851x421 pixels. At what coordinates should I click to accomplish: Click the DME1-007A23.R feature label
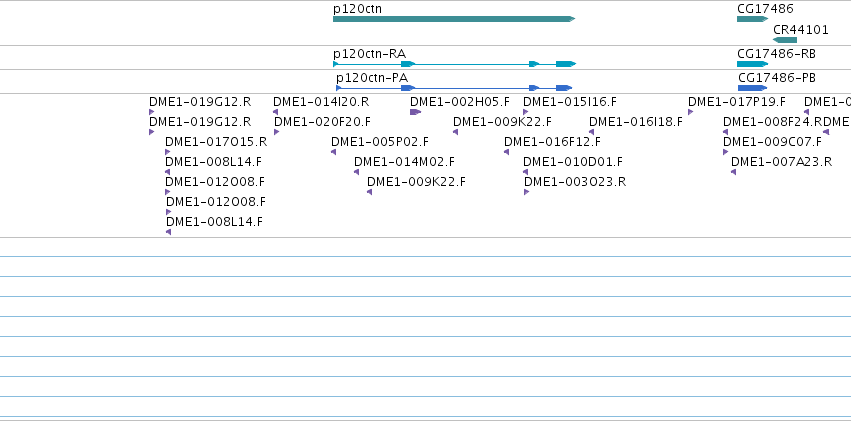click(782, 162)
